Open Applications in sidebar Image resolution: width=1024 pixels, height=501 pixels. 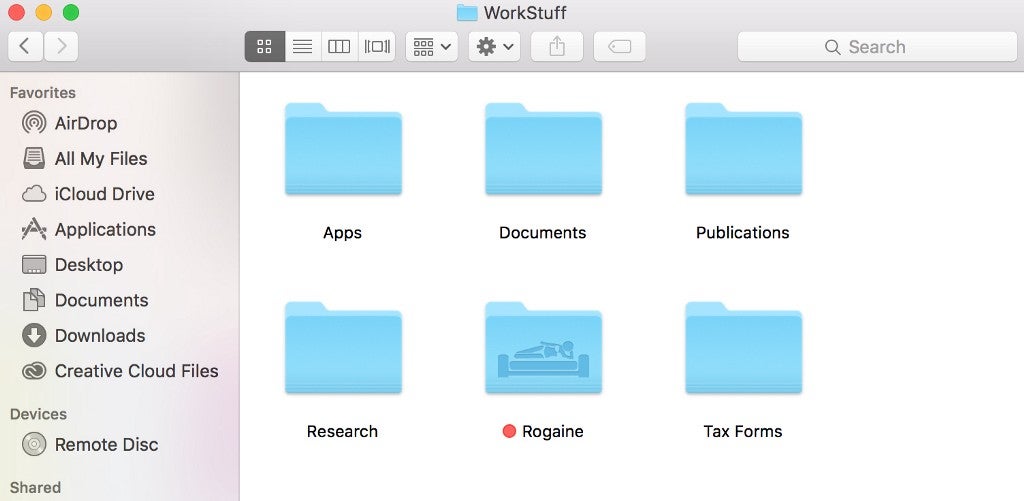(x=120, y=229)
